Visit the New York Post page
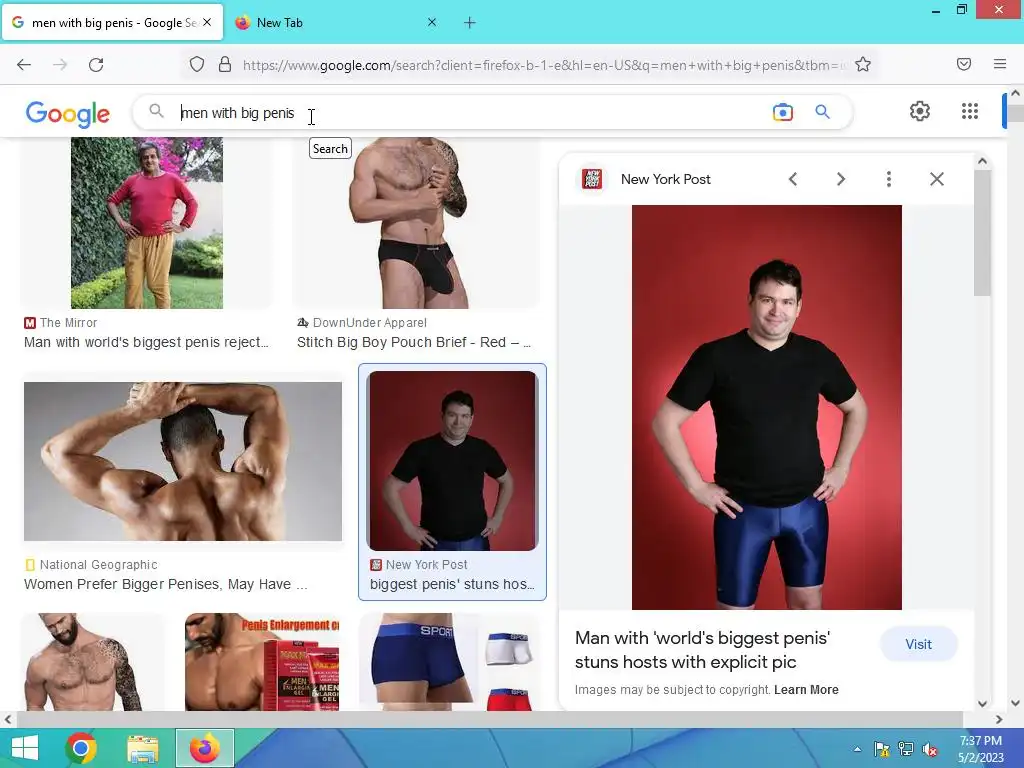The width and height of the screenshot is (1024, 768). pos(918,645)
